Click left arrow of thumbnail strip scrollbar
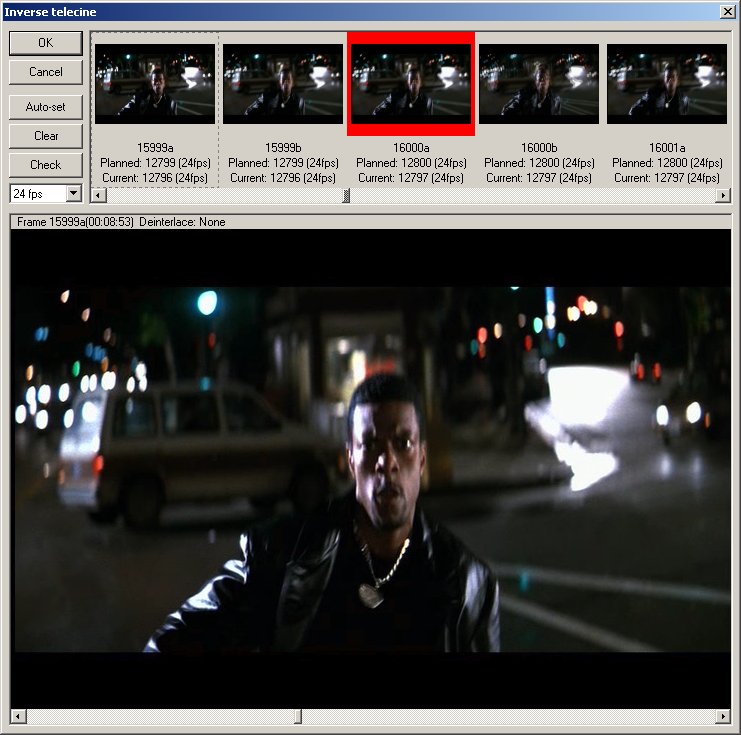This screenshot has height=735, width=741. [x=98, y=195]
